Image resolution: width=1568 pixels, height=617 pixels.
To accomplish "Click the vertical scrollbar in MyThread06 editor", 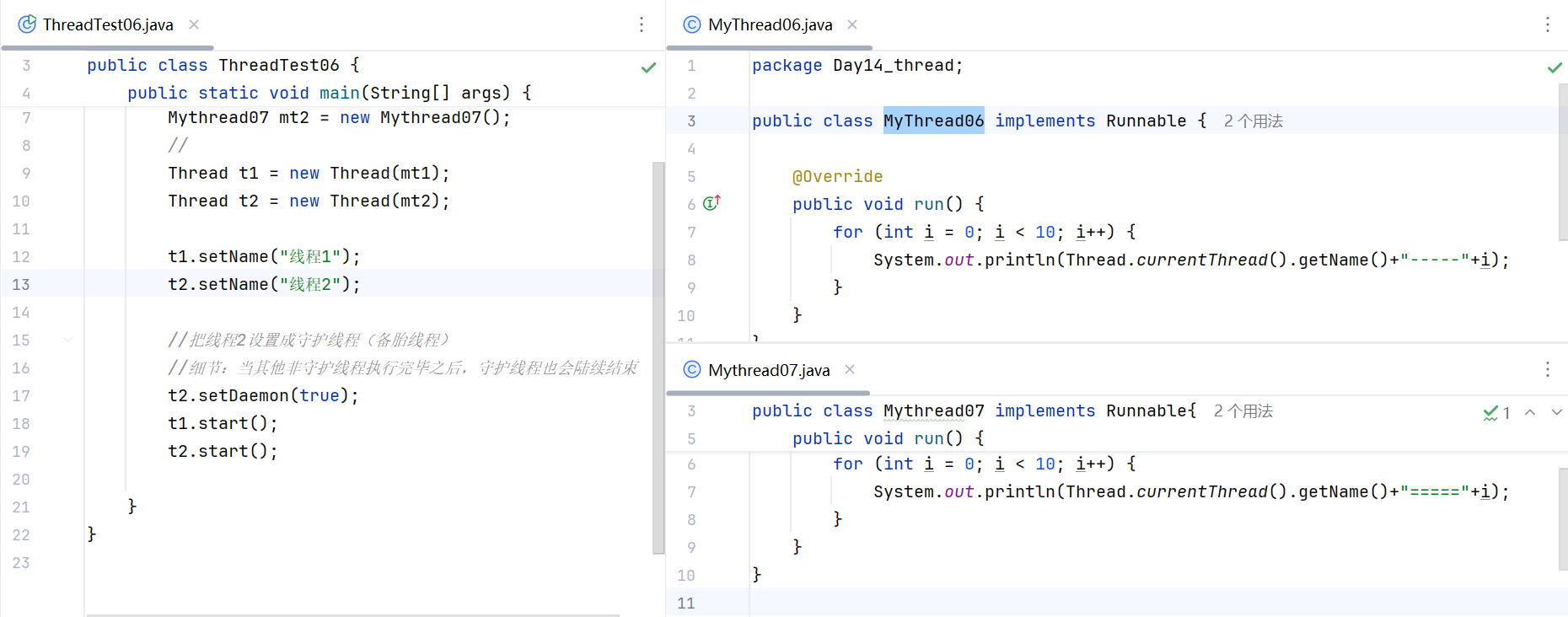I will pos(1562,162).
